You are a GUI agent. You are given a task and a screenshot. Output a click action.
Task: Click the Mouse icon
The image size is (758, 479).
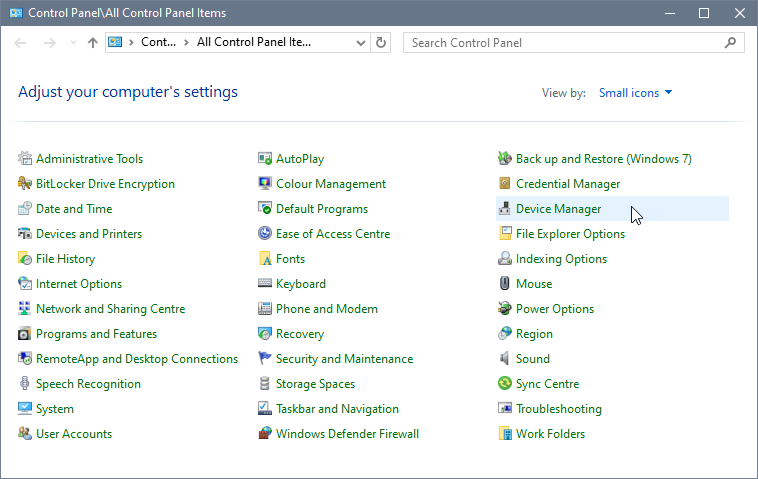click(505, 284)
